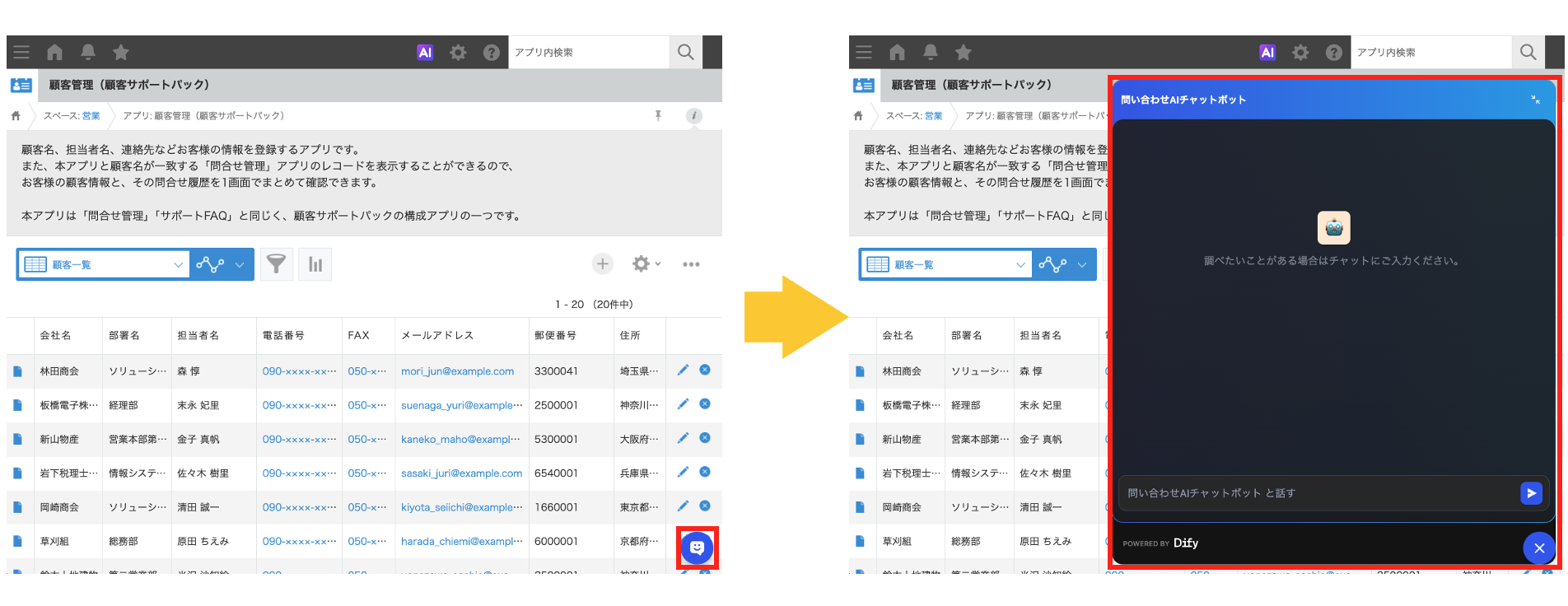Image resolution: width=1568 pixels, height=606 pixels.
Task: Click the pin icon in the left screenshot breadcrumb bar
Action: click(x=658, y=116)
